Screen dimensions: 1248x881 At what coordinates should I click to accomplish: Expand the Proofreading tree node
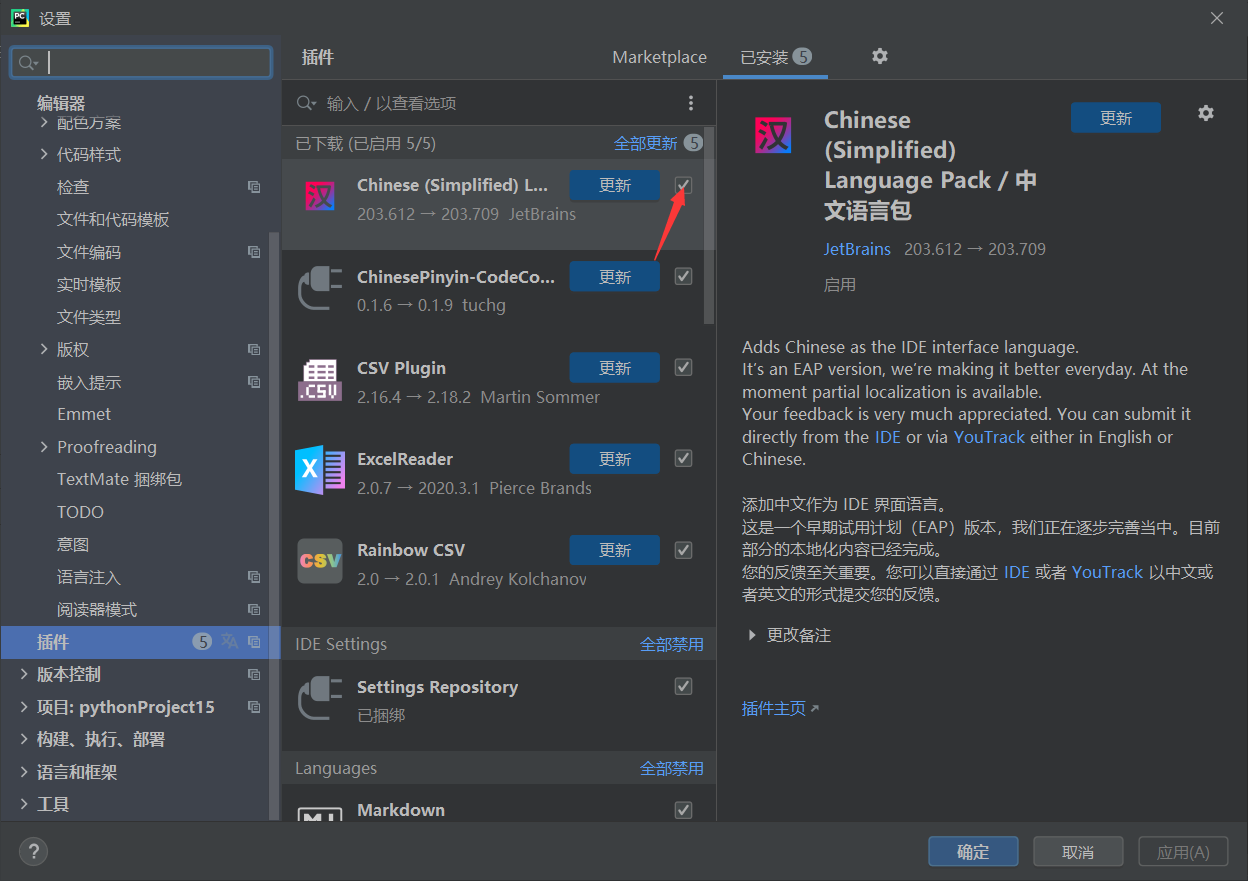tap(44, 447)
